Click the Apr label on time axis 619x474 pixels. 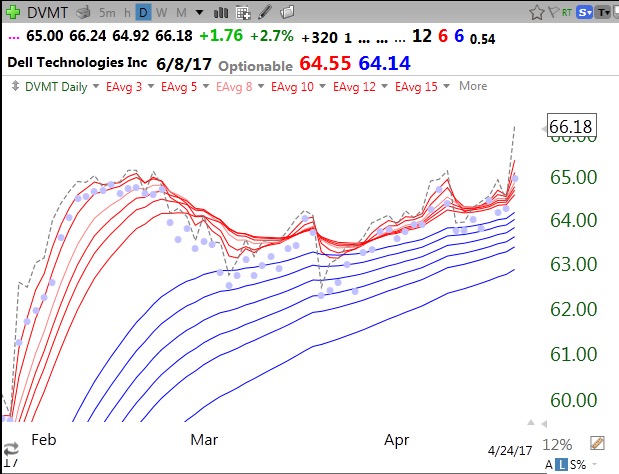click(397, 440)
